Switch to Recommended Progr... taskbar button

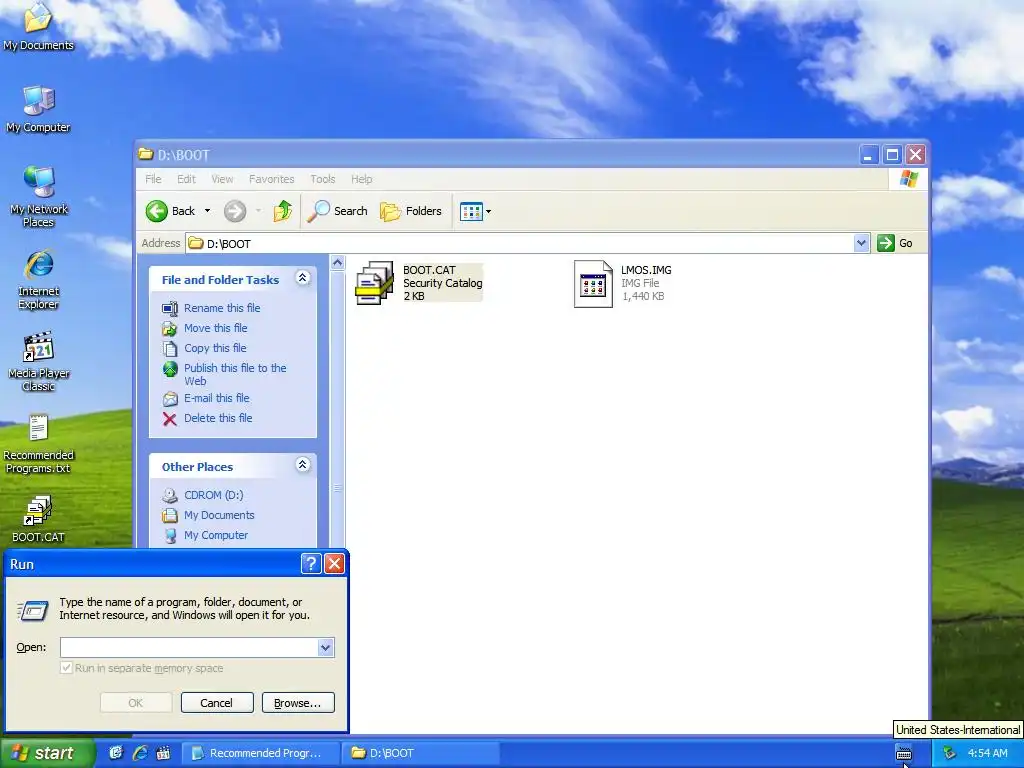click(259, 753)
